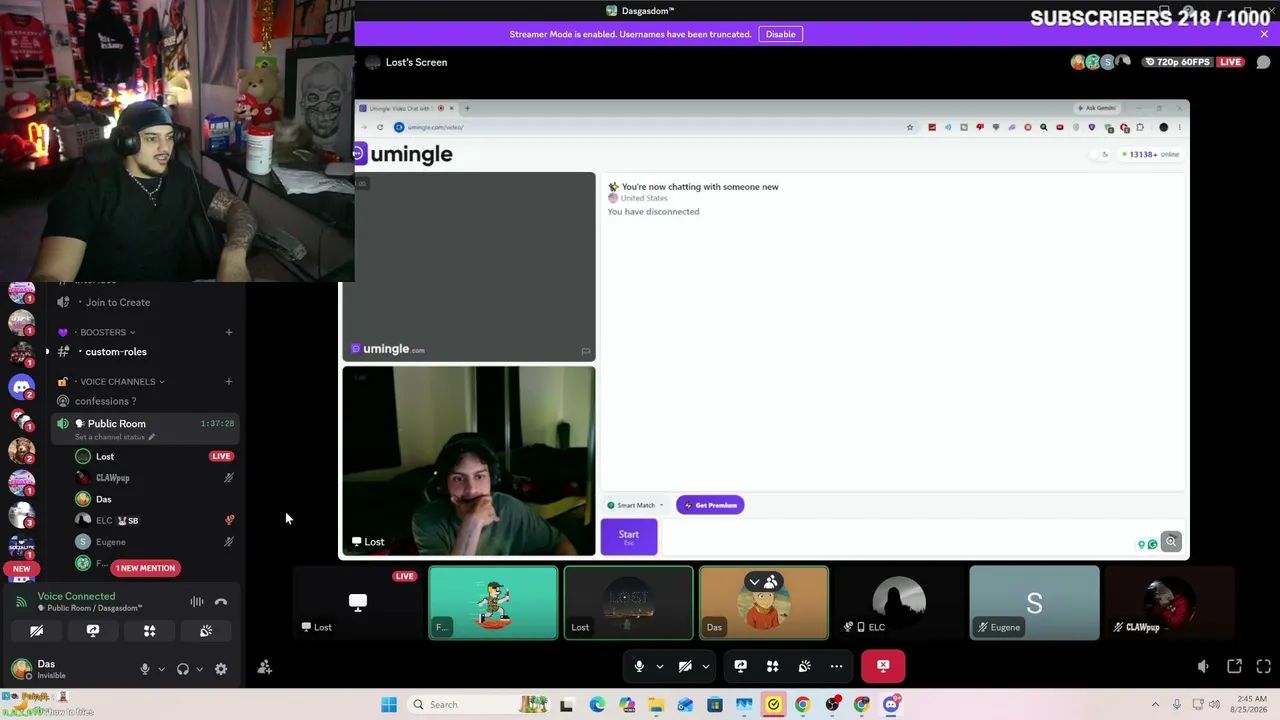Image resolution: width=1280 pixels, height=720 pixels.
Task: Toggle noise suppression next to Voice Connected
Action: pyautogui.click(x=197, y=602)
